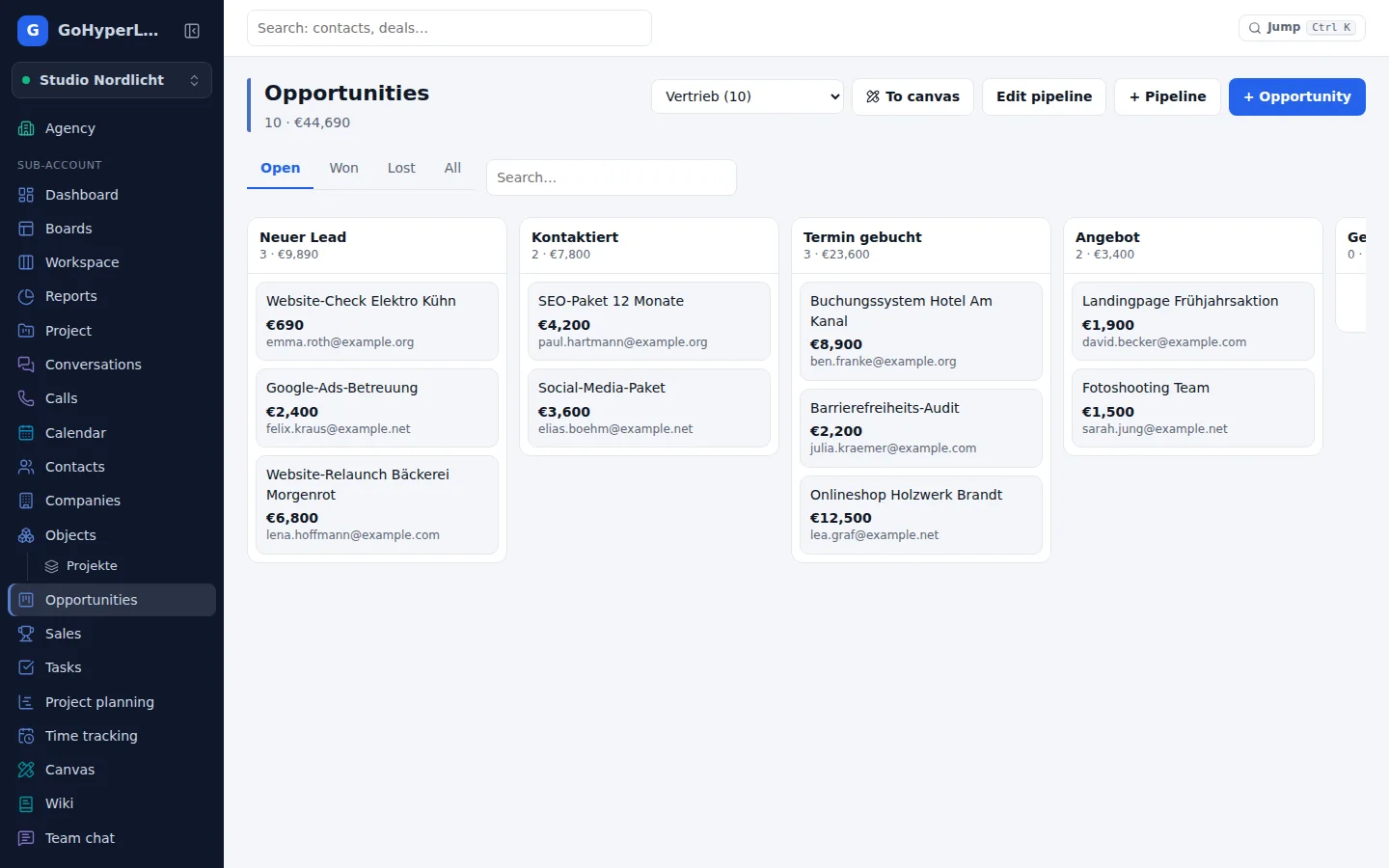Click the Workspace columns icon
This screenshot has height=868, width=1389.
tap(26, 262)
